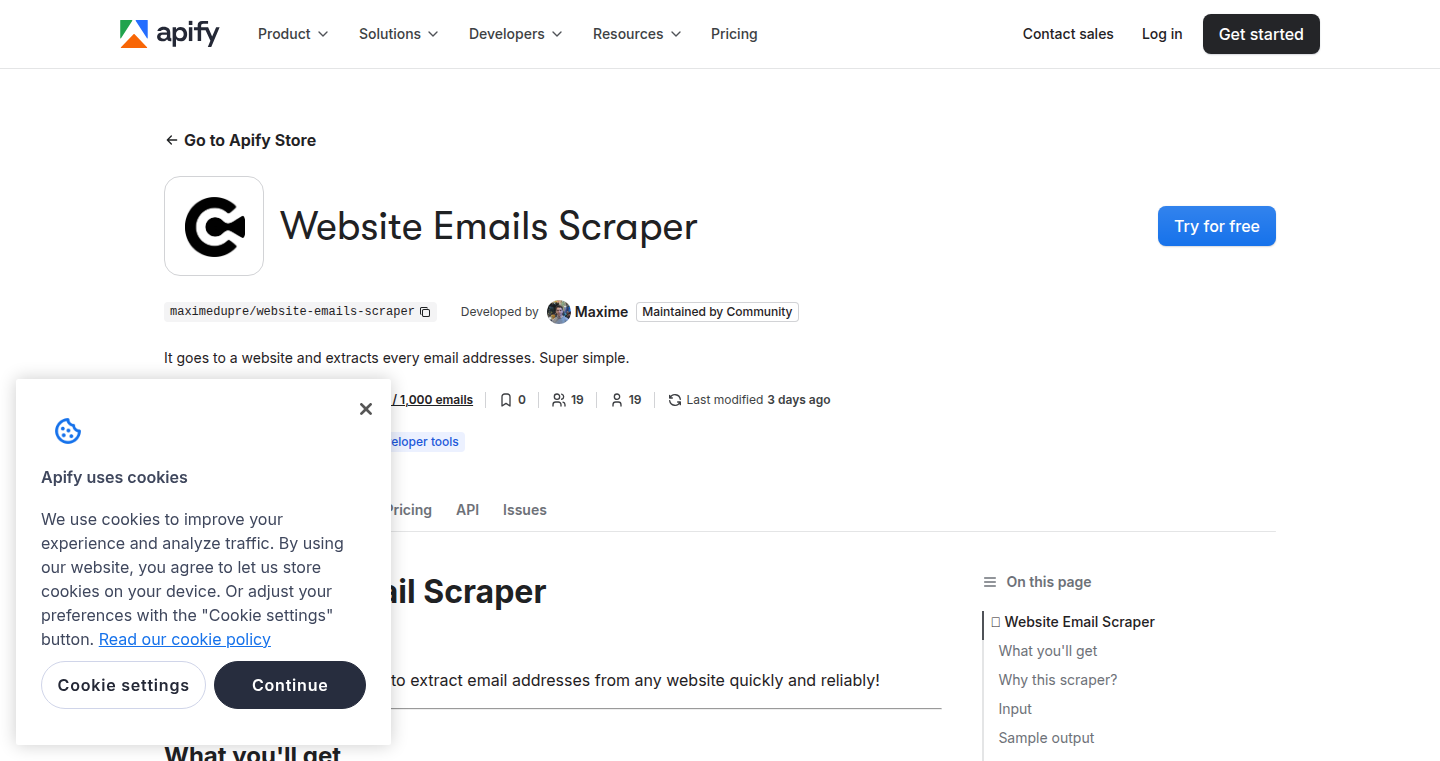Open the Pricing page in top navigation
The image size is (1440, 761).
[x=734, y=34]
